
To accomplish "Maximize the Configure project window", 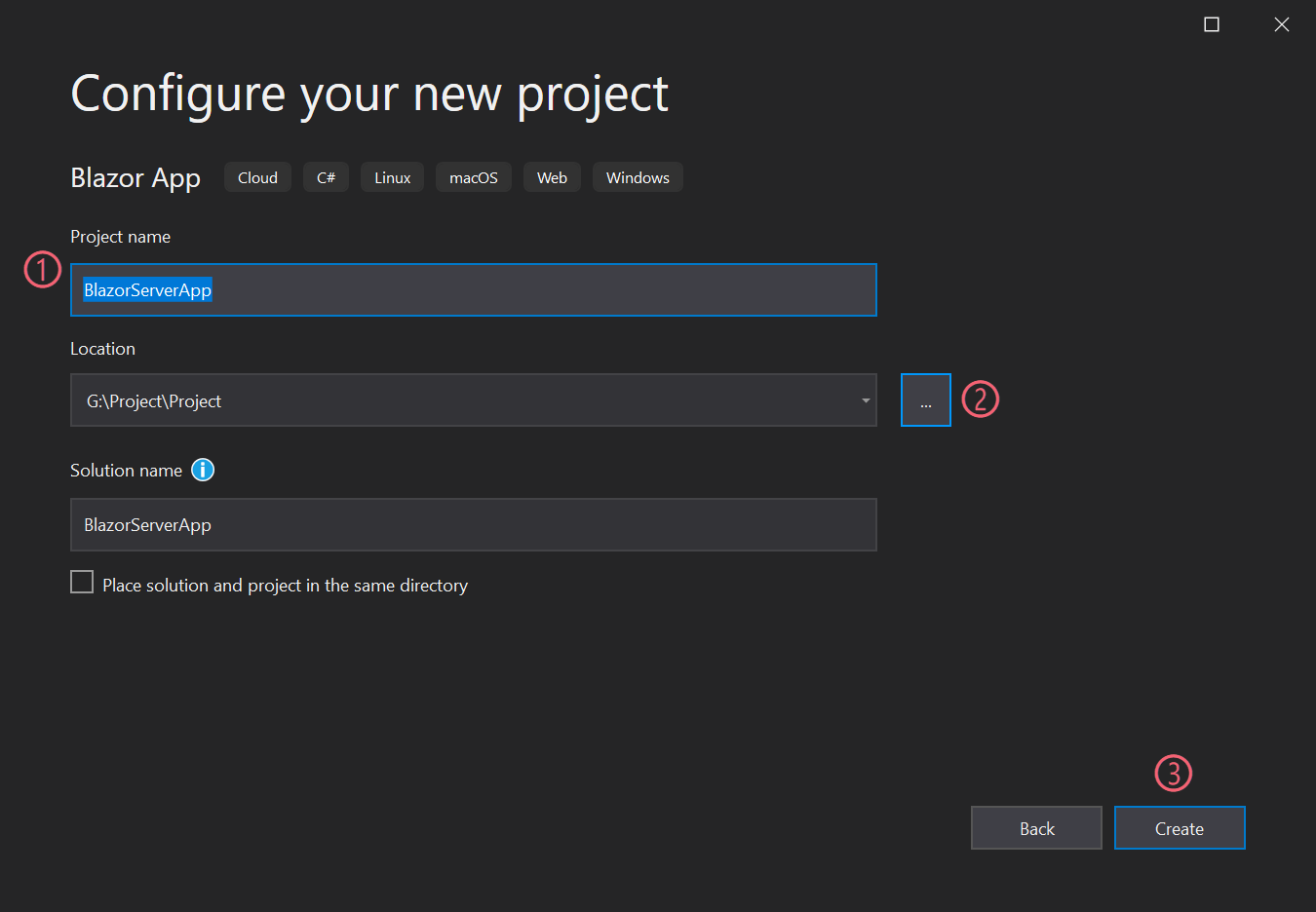I will 1212,24.
